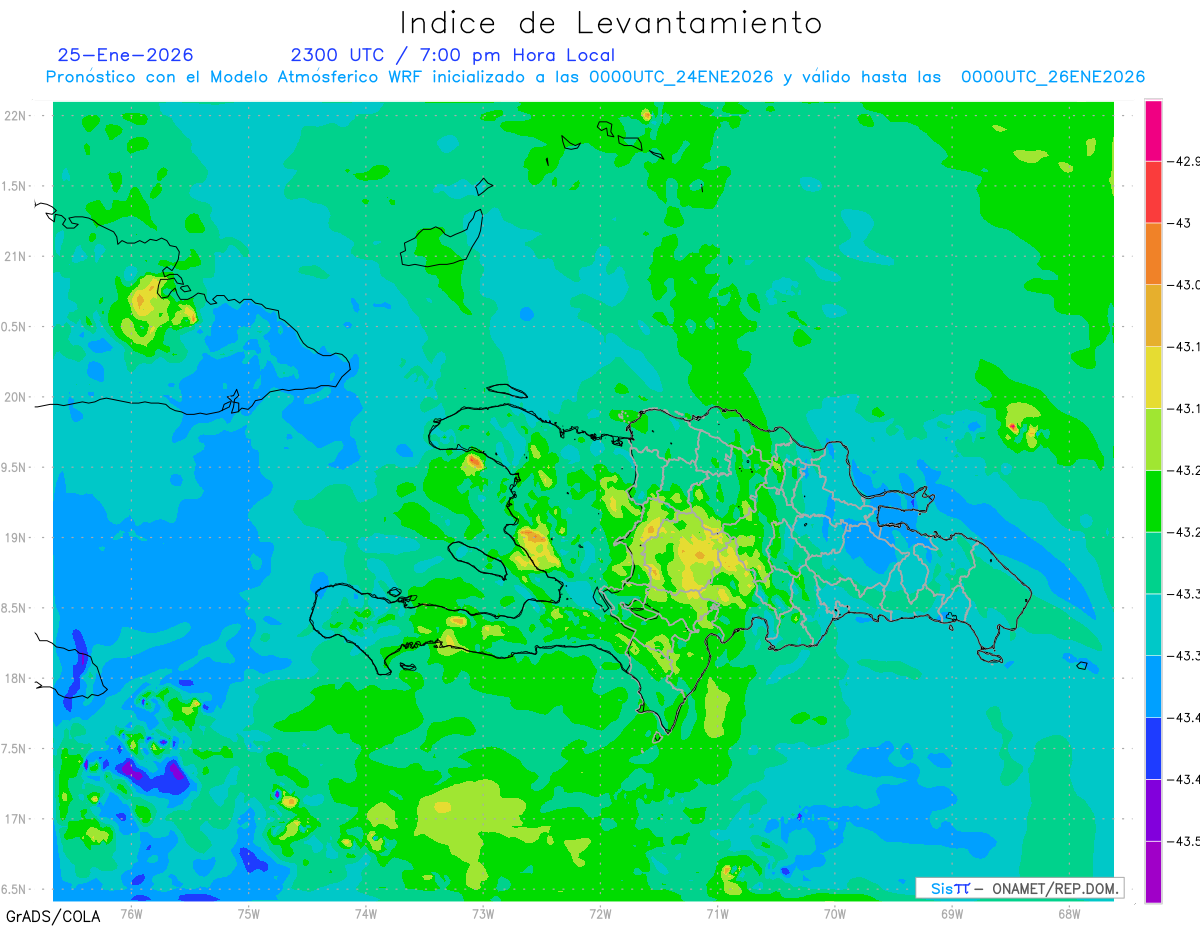Click the 'Pronóstico con el Modelo Atmosférico WRF' line

pyautogui.click(x=595, y=77)
